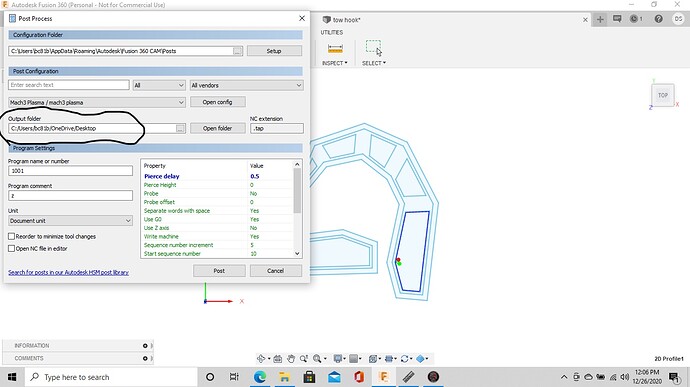Open the Help question mark icon
690x387 pixels.
[x=658, y=19]
